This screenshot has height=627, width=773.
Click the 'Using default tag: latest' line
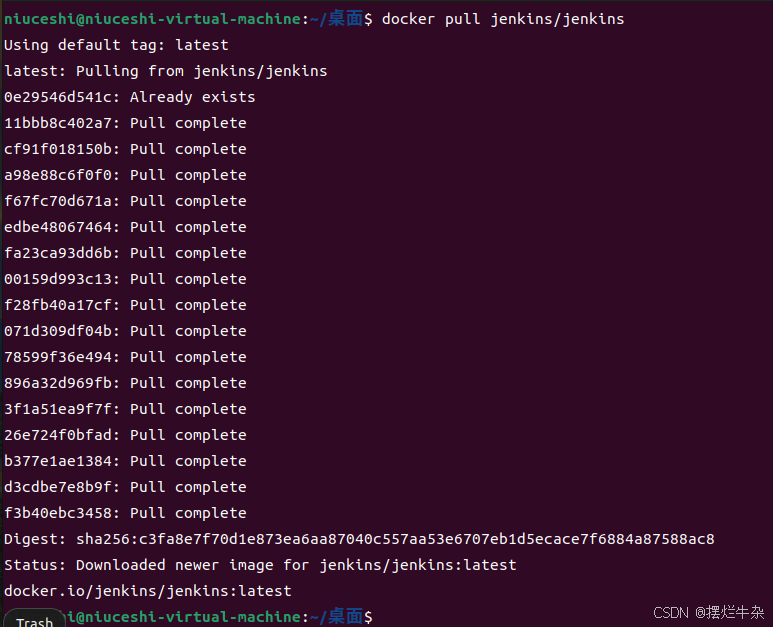pos(116,45)
